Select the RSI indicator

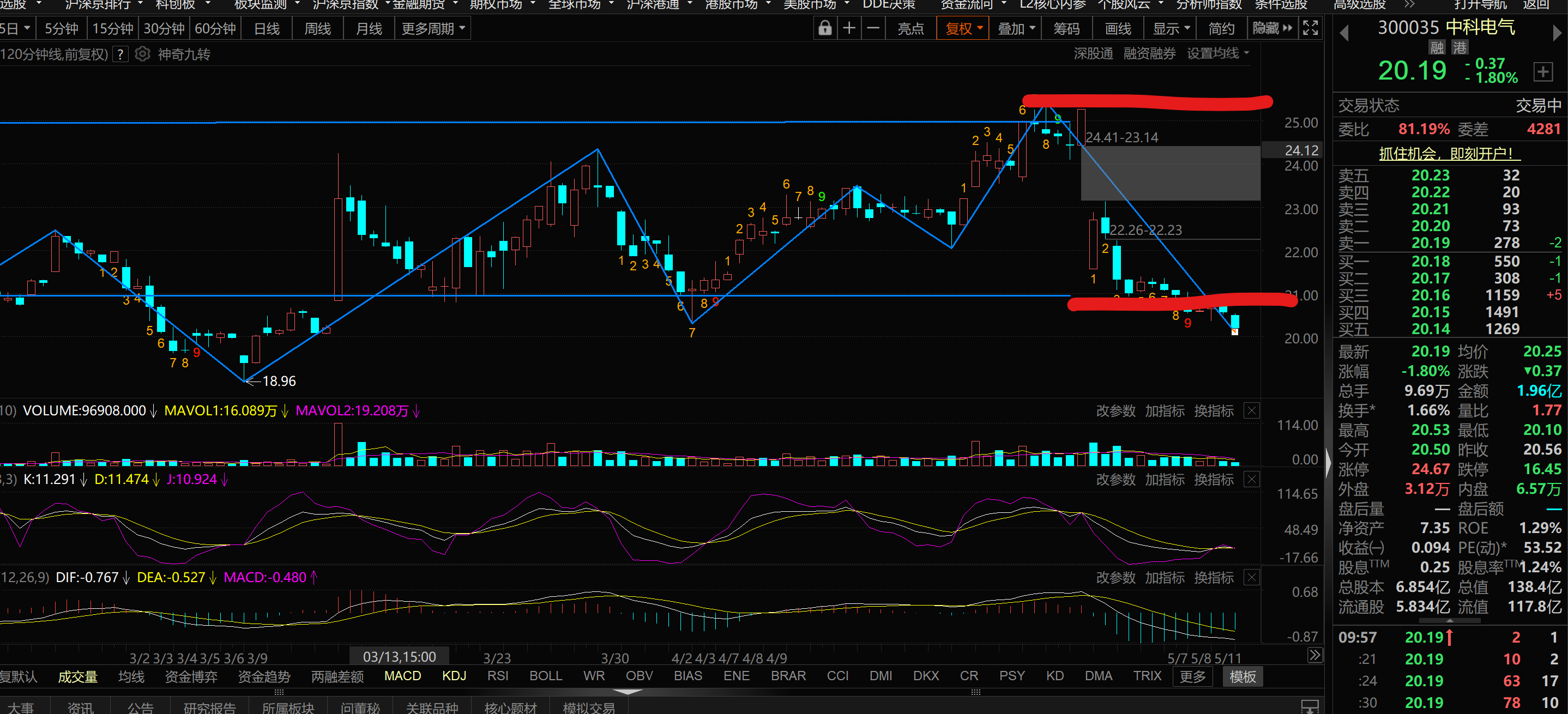pyautogui.click(x=497, y=676)
